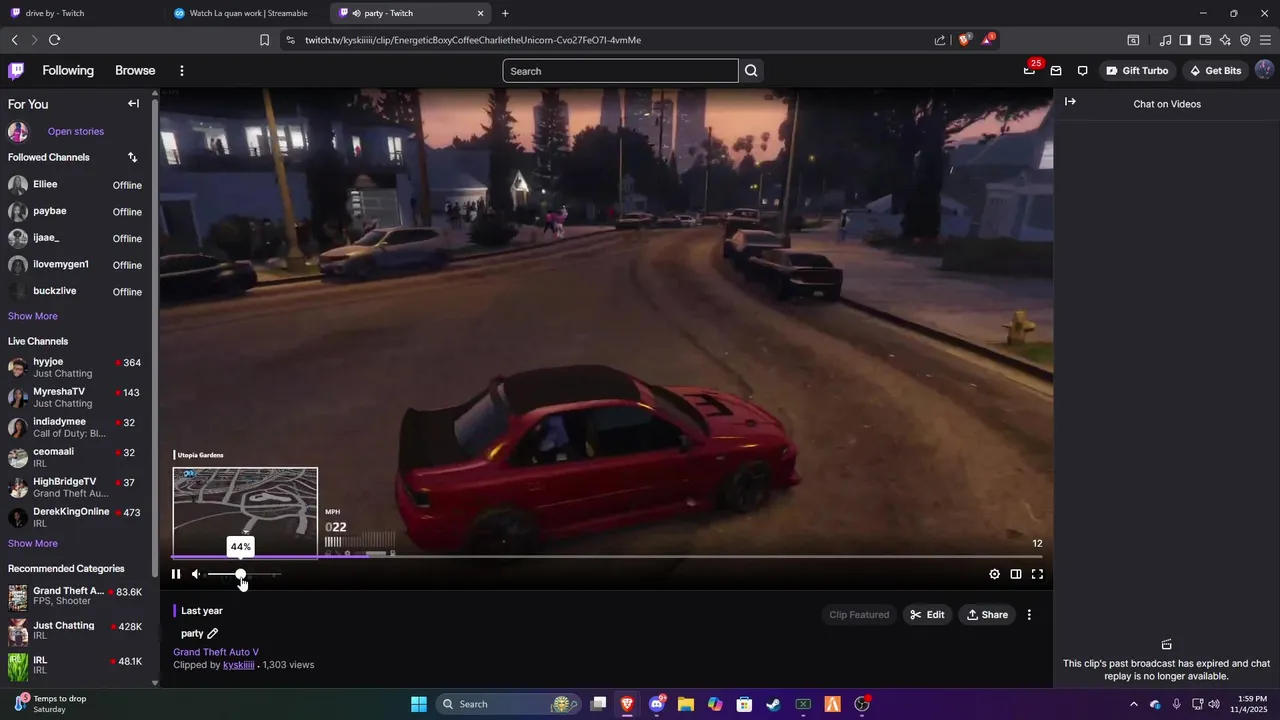The image size is (1280, 720).
Task: Open the Grand Theft Auto V link
Action: (x=216, y=652)
